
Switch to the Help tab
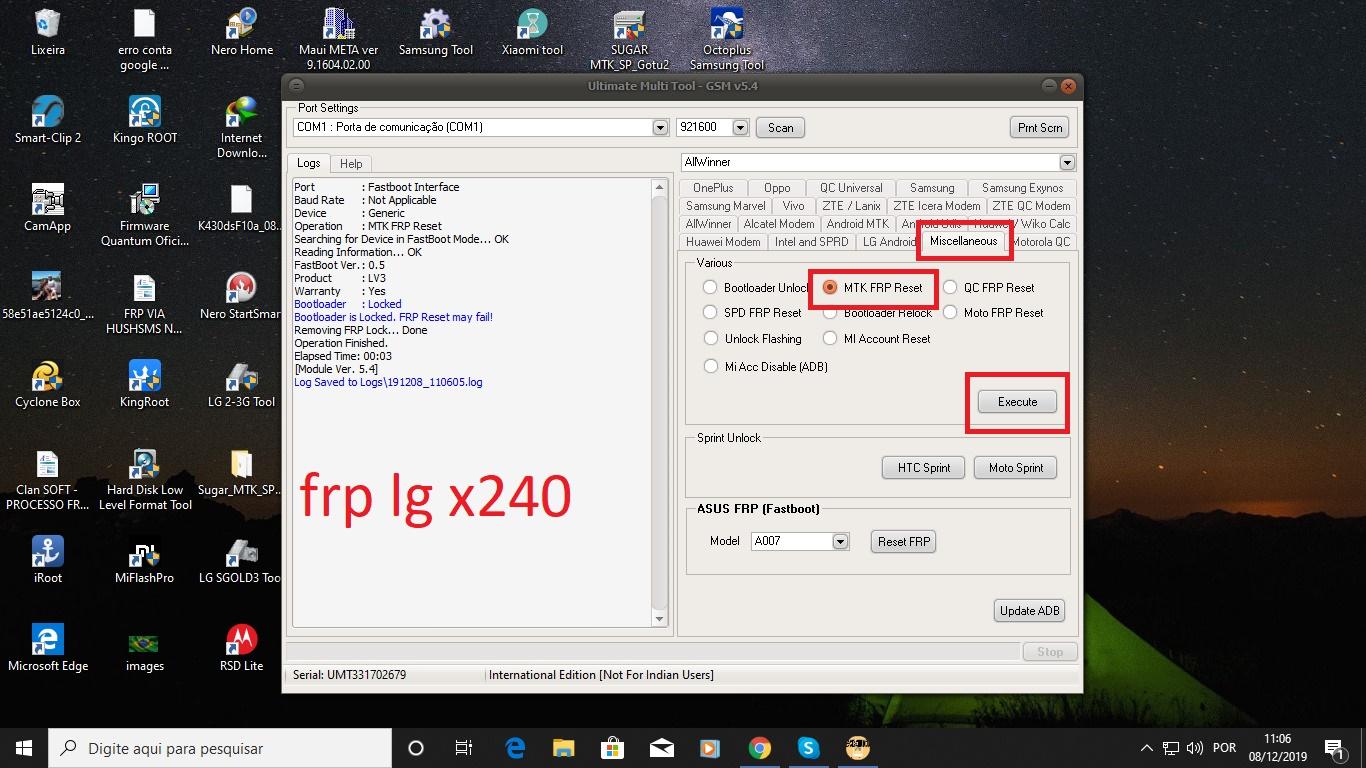[351, 164]
